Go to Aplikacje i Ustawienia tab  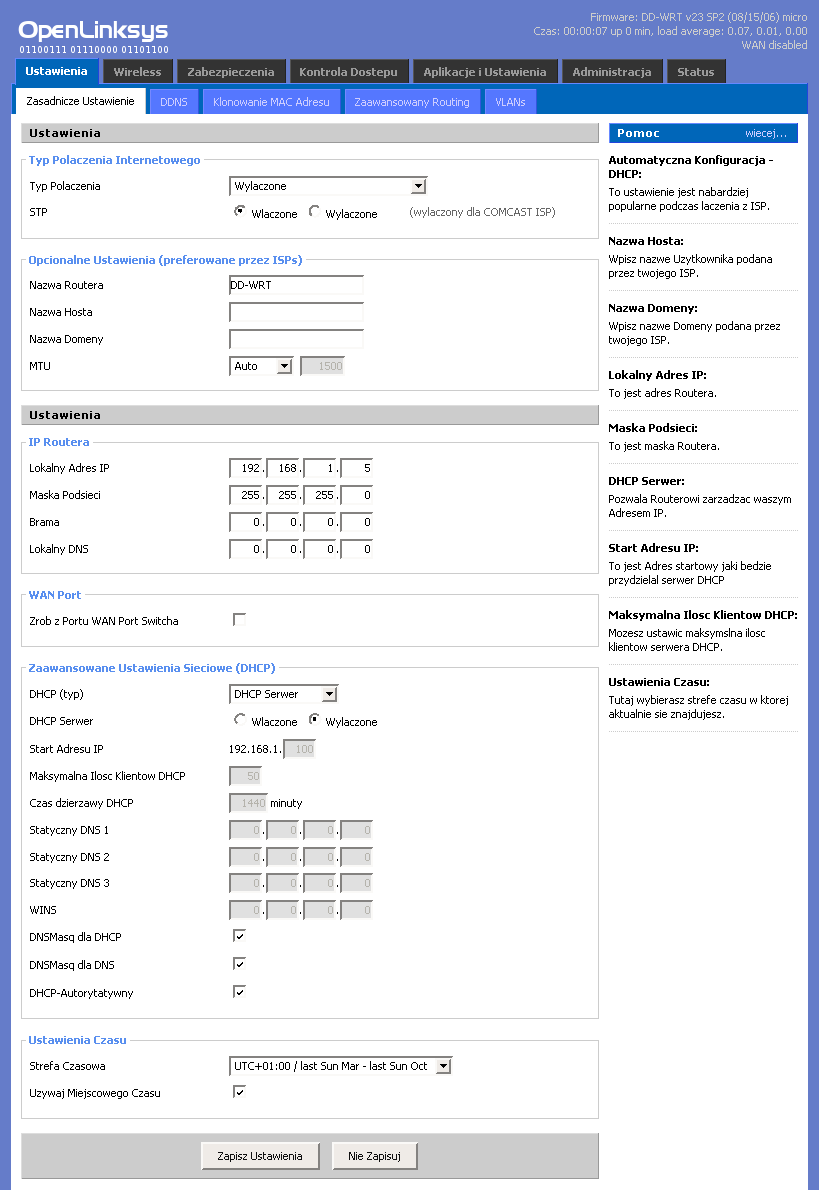(x=485, y=72)
